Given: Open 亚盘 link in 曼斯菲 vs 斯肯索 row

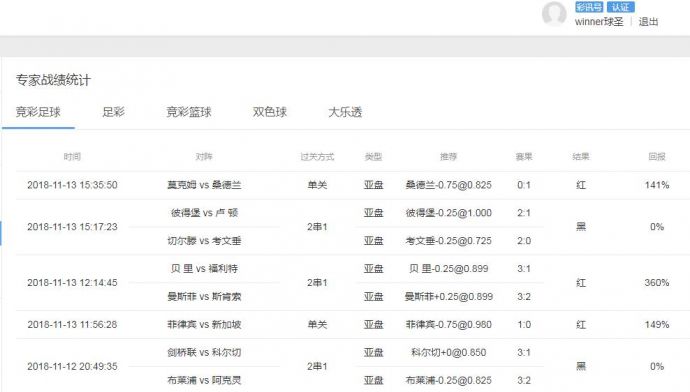Looking at the screenshot, I should pos(373,297).
